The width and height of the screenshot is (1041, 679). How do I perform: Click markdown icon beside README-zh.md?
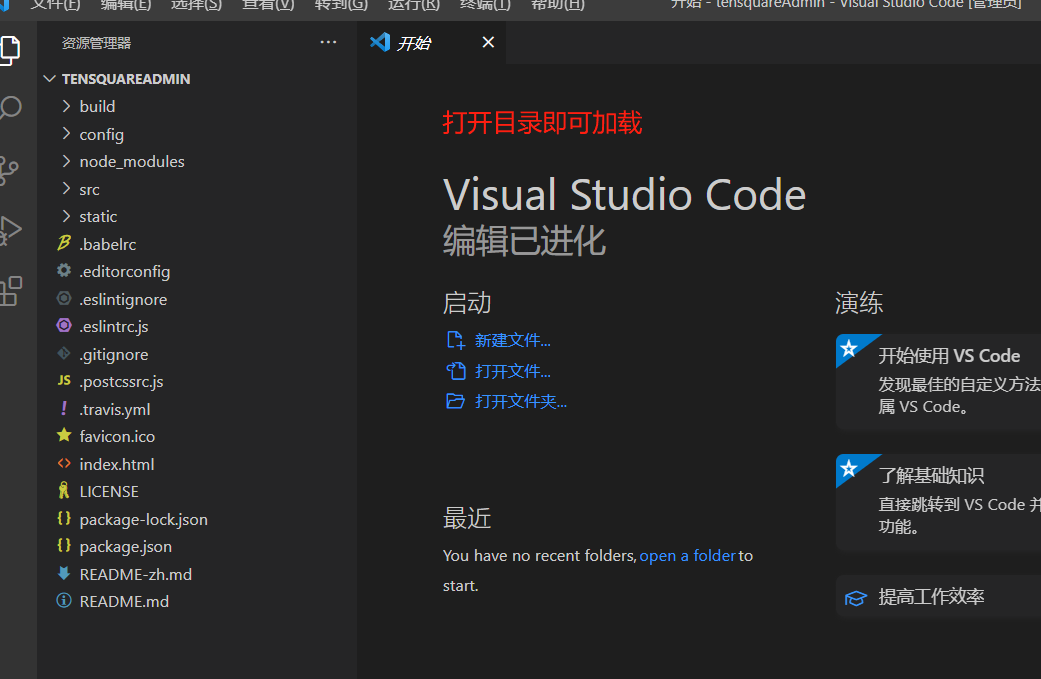click(64, 573)
